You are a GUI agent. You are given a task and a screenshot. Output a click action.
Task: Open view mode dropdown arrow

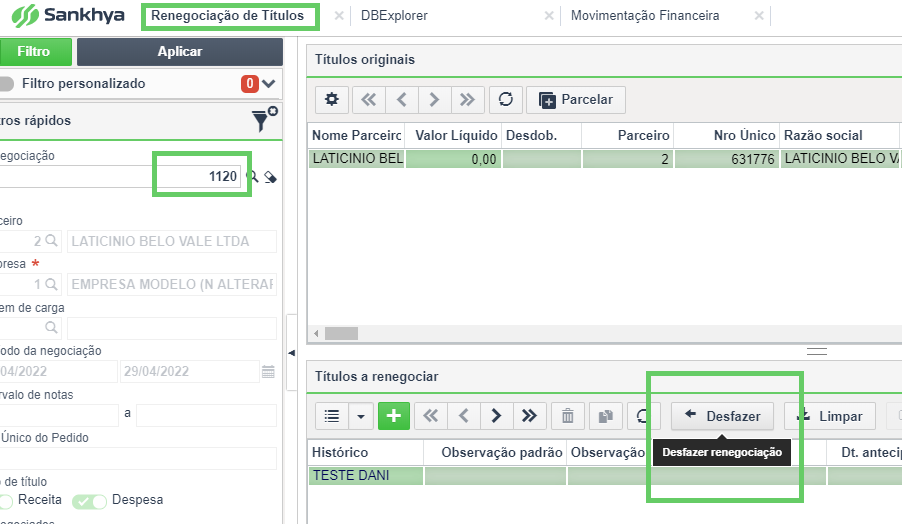point(361,416)
